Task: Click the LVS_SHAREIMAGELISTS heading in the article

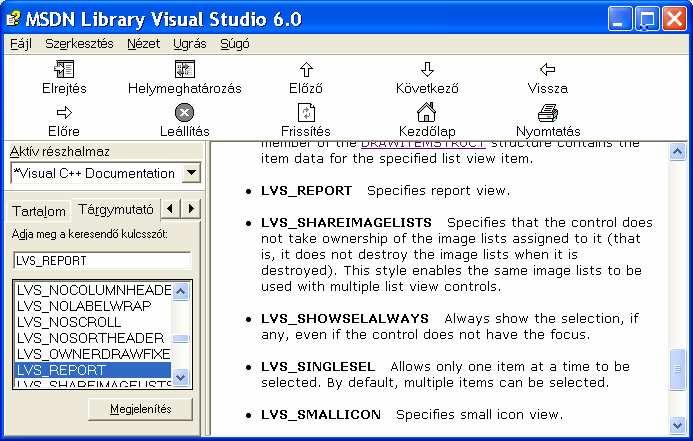Action: (x=346, y=223)
